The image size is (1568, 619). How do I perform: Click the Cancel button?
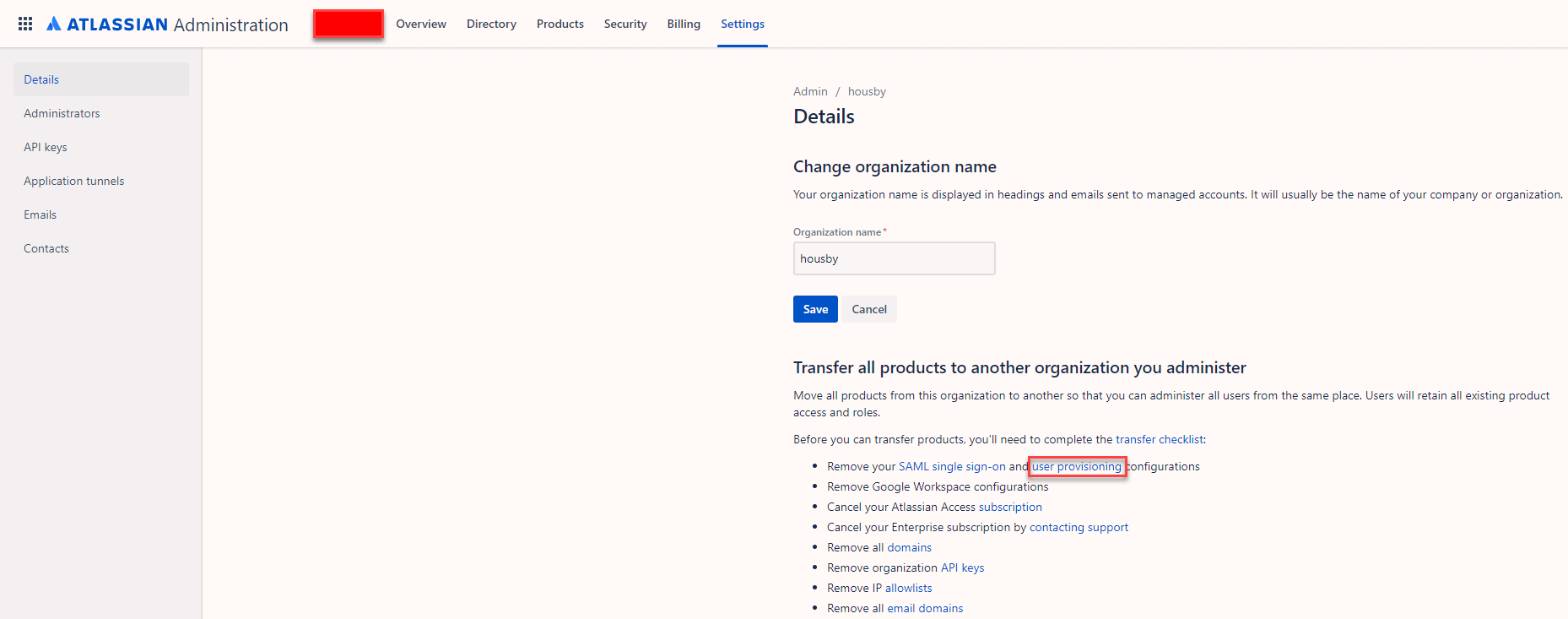pos(869,309)
